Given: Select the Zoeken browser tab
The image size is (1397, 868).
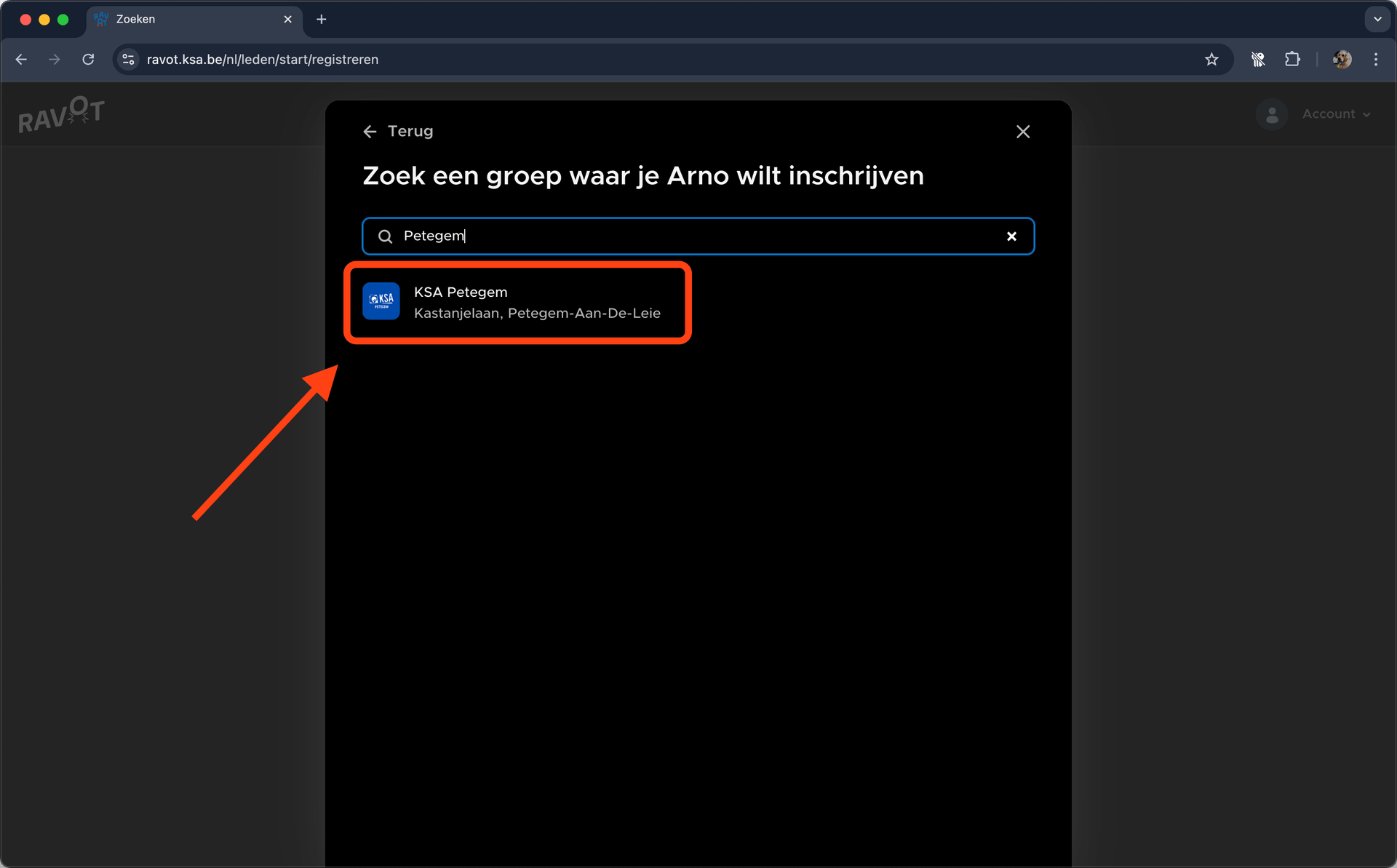Looking at the screenshot, I should (193, 20).
